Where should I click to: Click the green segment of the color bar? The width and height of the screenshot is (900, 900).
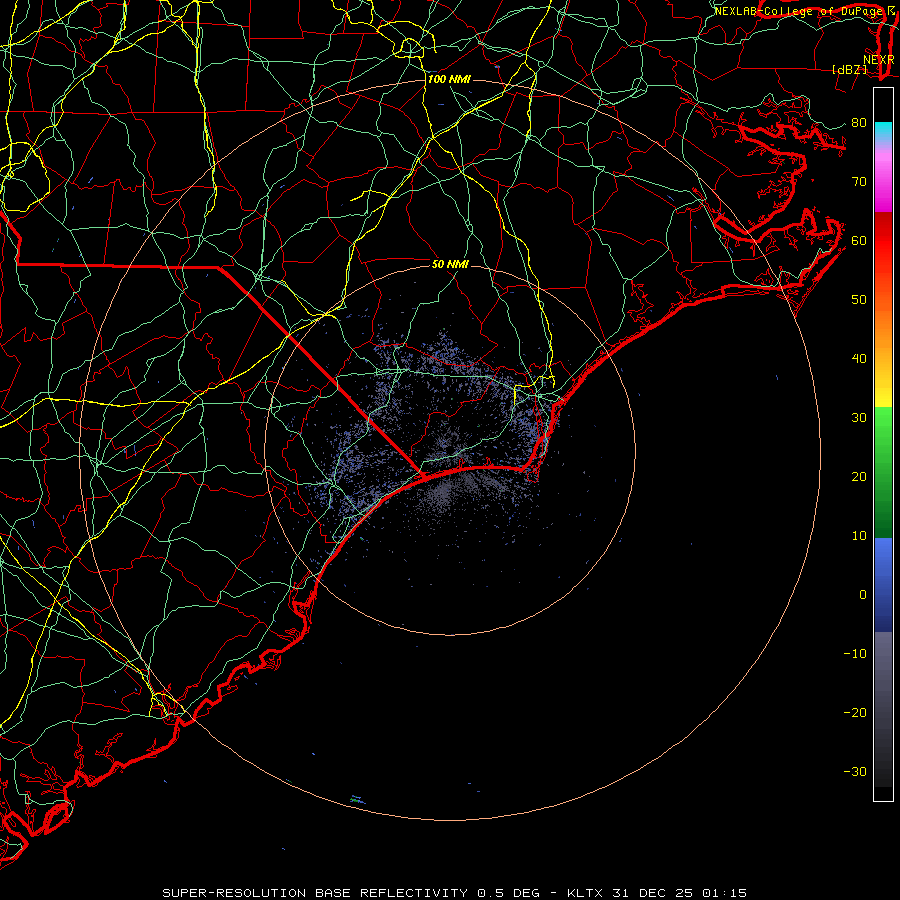(x=883, y=472)
